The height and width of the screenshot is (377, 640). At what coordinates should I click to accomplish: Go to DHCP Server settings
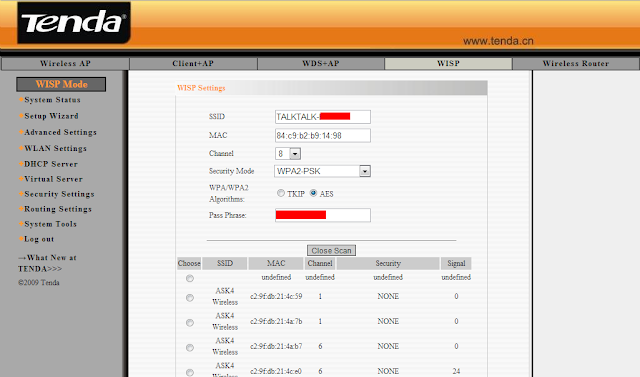click(x=51, y=164)
